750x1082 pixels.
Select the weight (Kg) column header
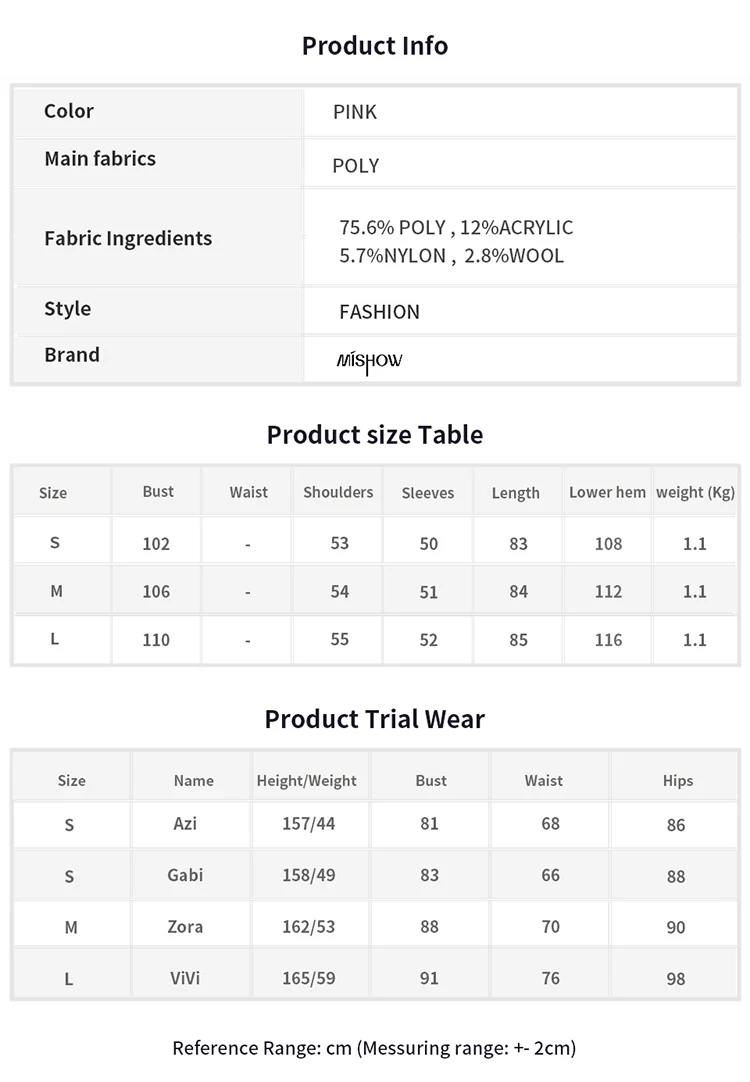point(695,493)
